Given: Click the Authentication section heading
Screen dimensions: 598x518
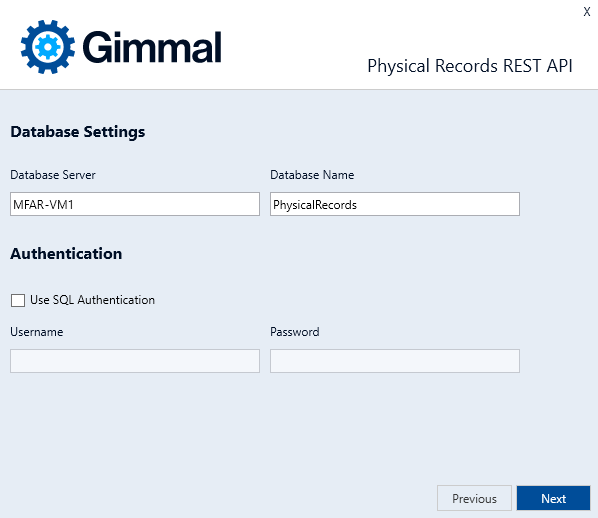Looking at the screenshot, I should coord(66,254).
